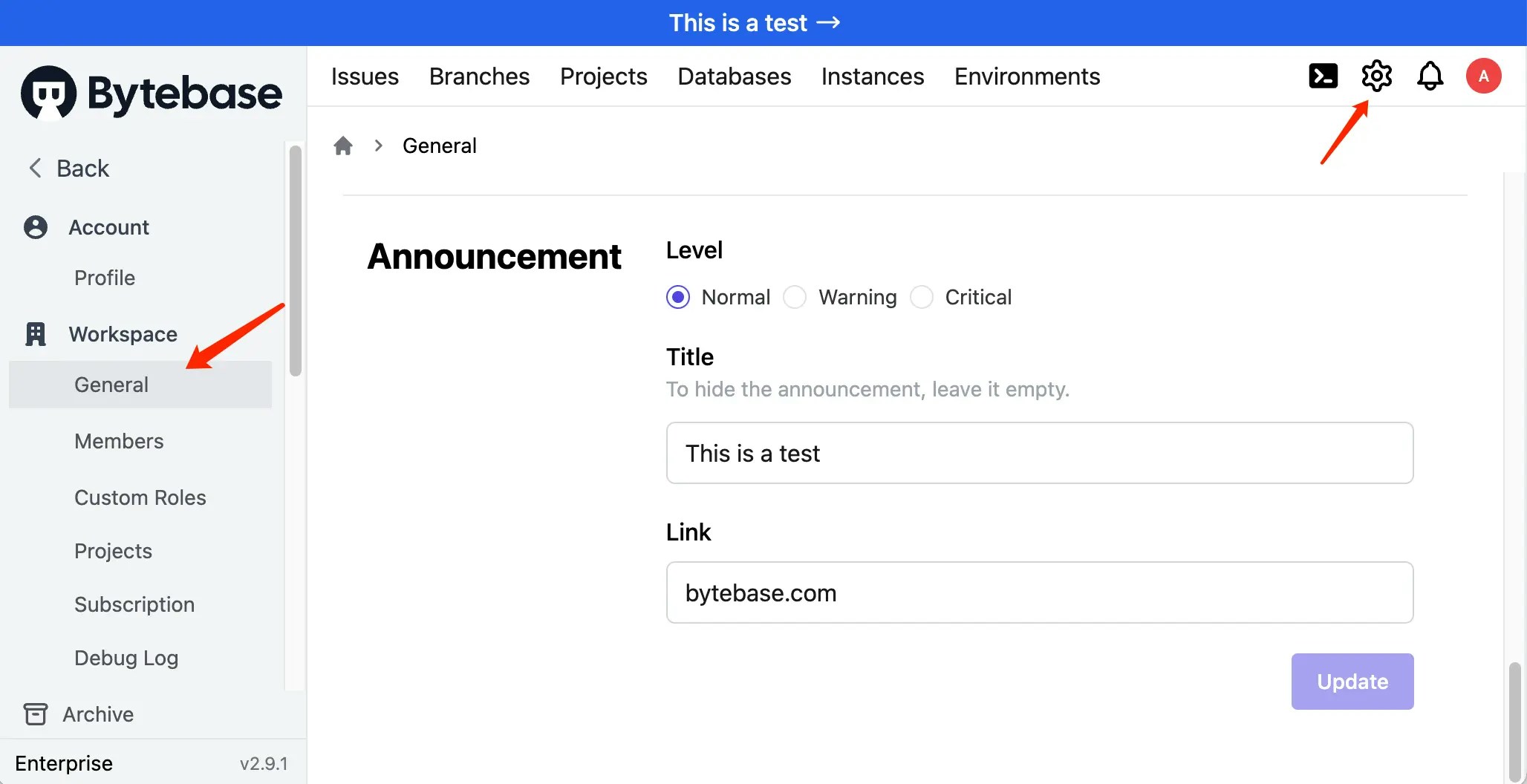
Task: Click the breadcrumb chevron after home
Action: click(x=379, y=145)
